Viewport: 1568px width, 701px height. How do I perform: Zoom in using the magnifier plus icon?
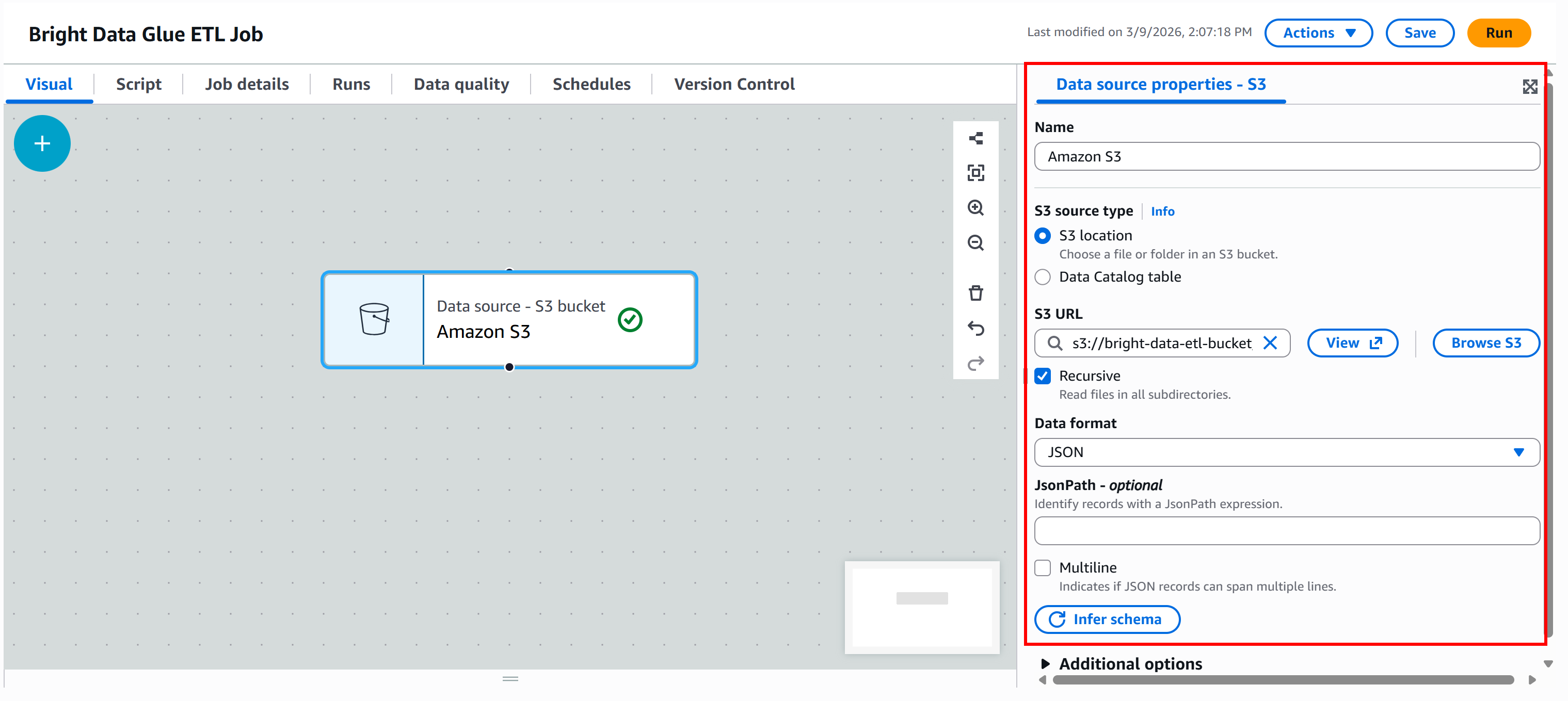tap(975, 207)
